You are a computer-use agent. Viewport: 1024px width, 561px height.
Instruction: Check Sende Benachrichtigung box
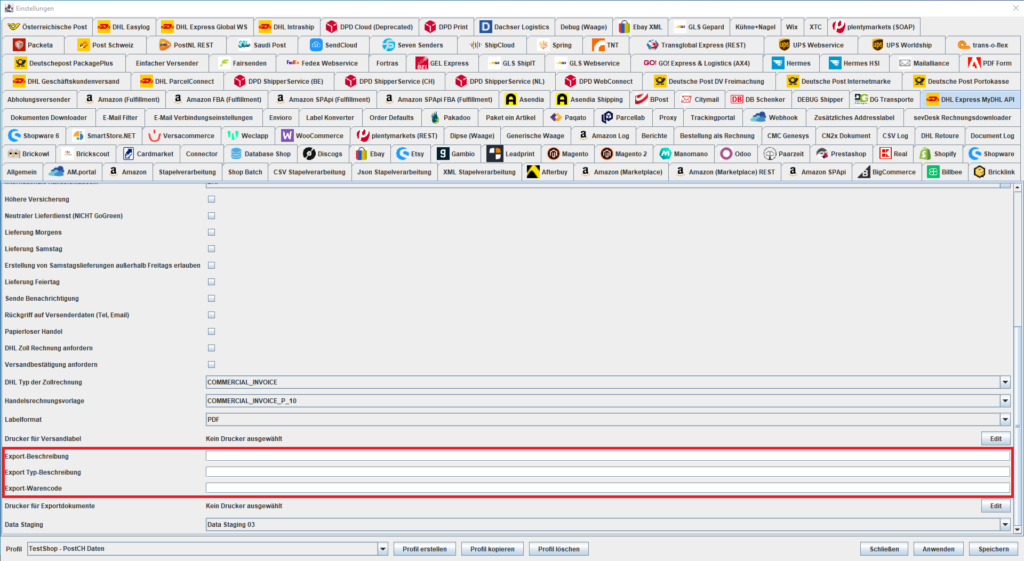click(x=211, y=298)
